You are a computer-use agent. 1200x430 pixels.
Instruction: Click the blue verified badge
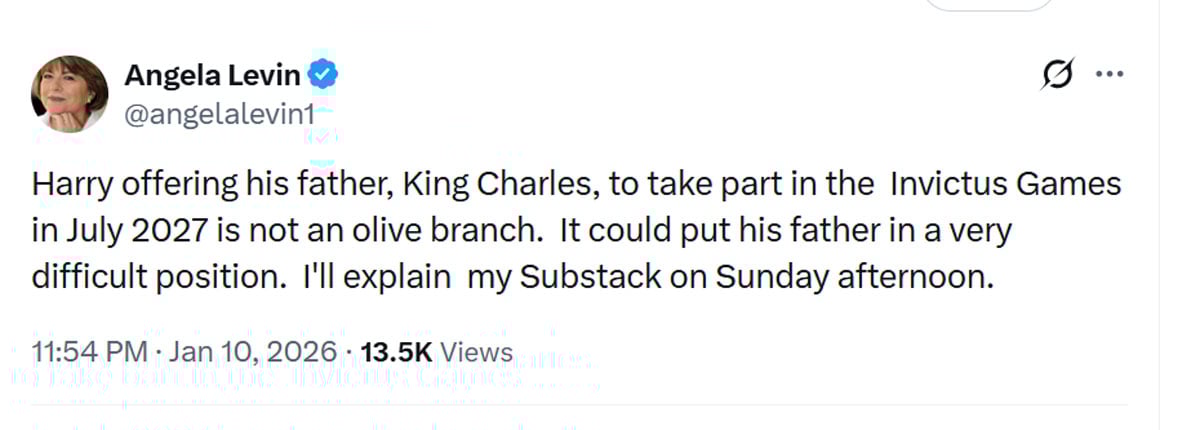(x=322, y=74)
